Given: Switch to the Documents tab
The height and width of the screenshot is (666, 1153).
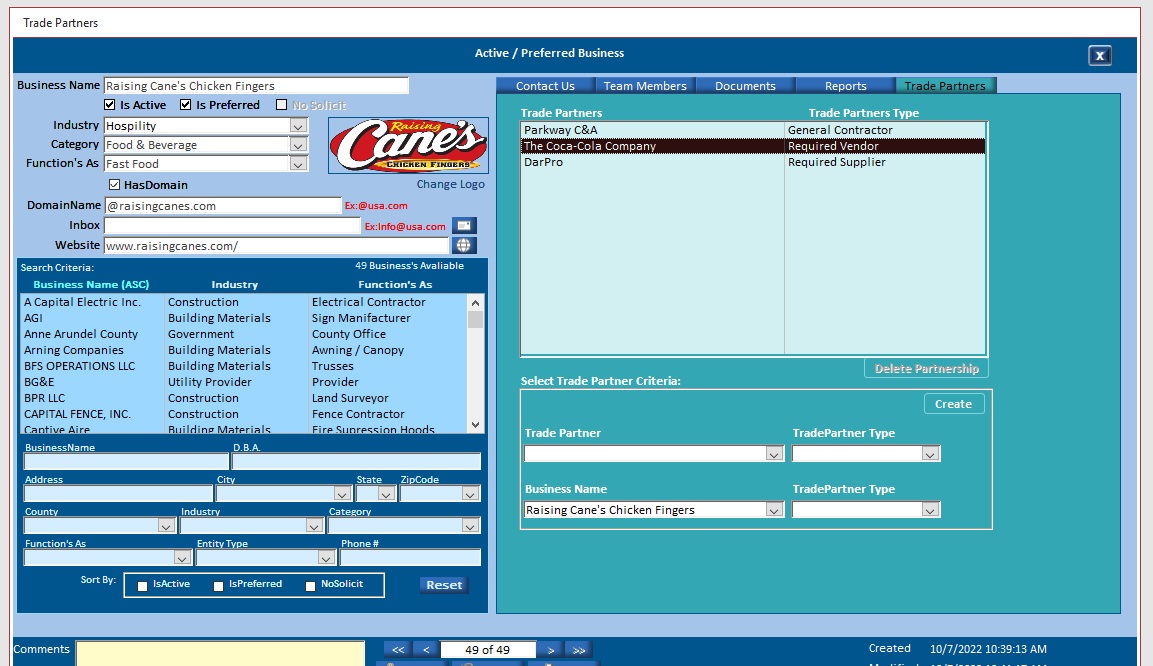Looking at the screenshot, I should coord(745,86).
